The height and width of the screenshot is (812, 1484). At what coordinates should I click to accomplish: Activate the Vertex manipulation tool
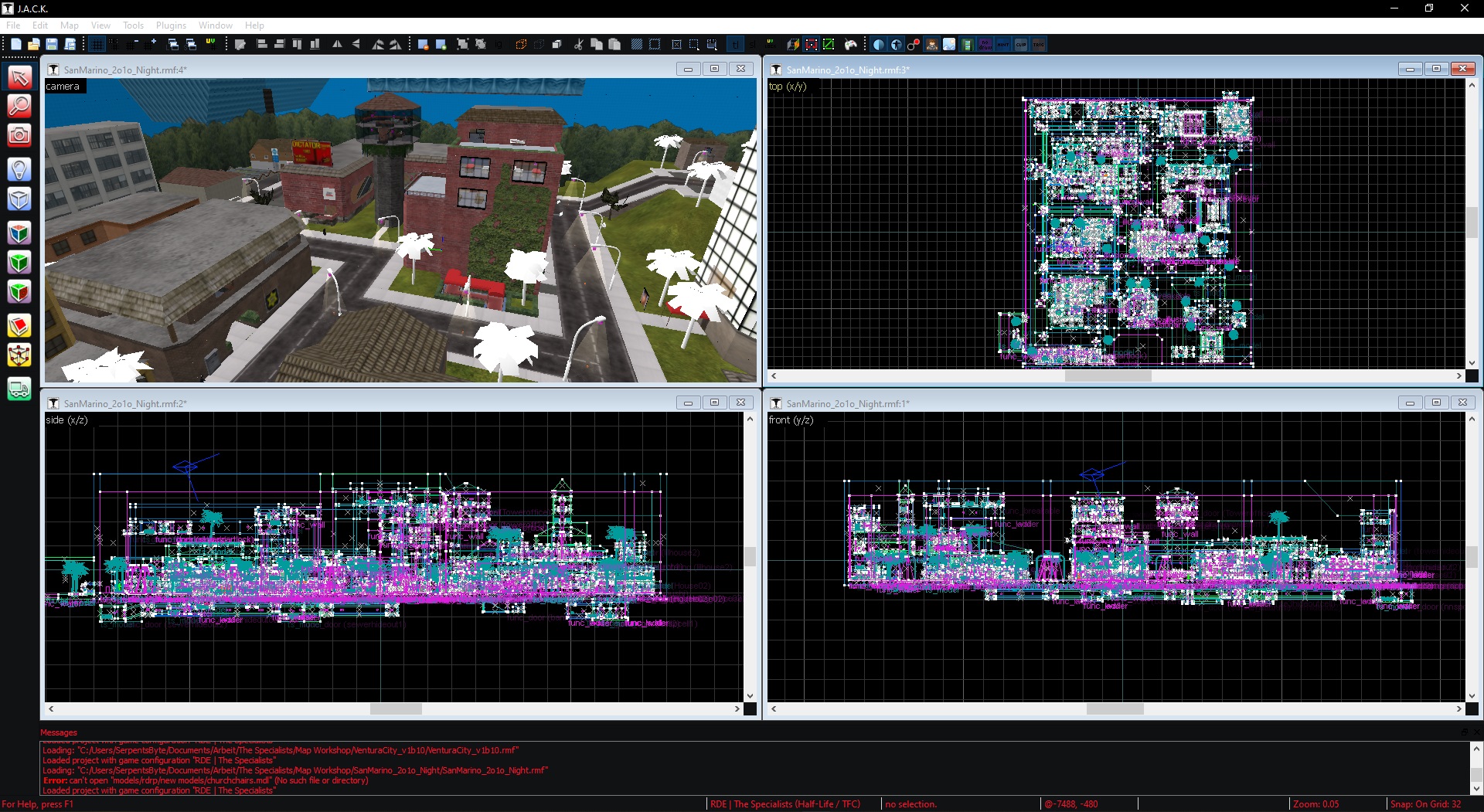click(19, 355)
